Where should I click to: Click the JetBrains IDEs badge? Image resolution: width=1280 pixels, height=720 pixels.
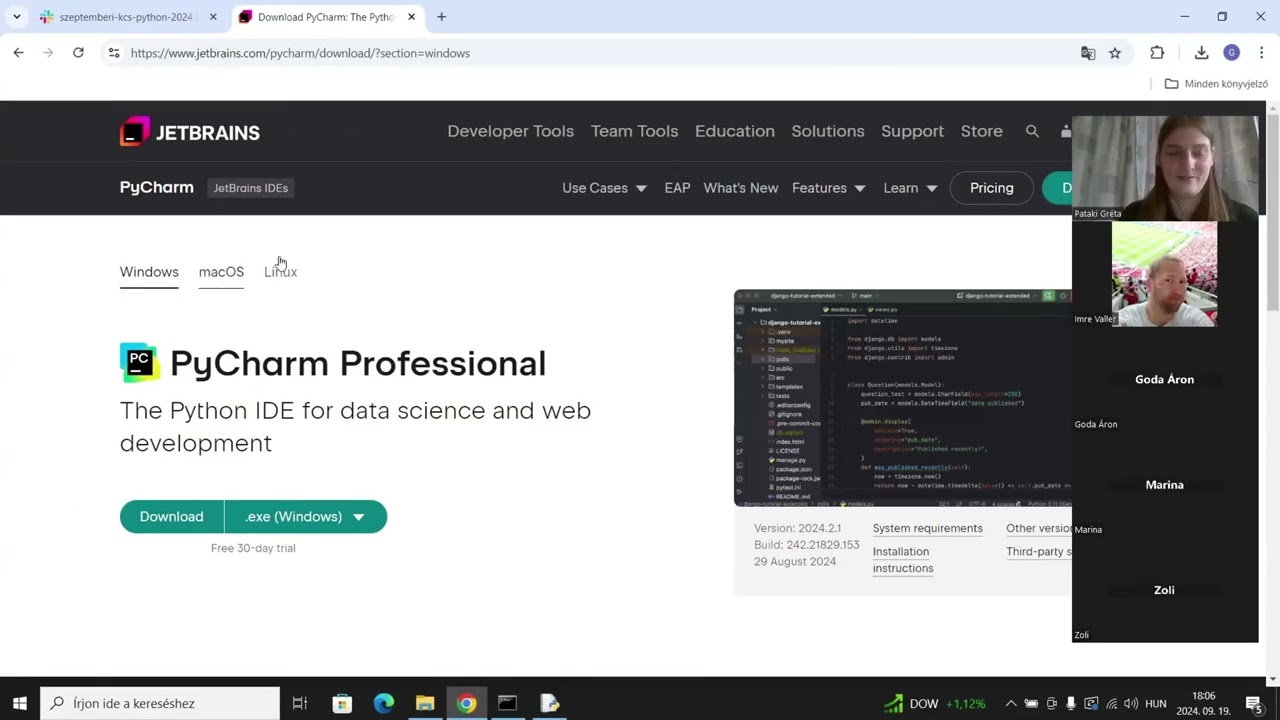pyautogui.click(x=250, y=188)
